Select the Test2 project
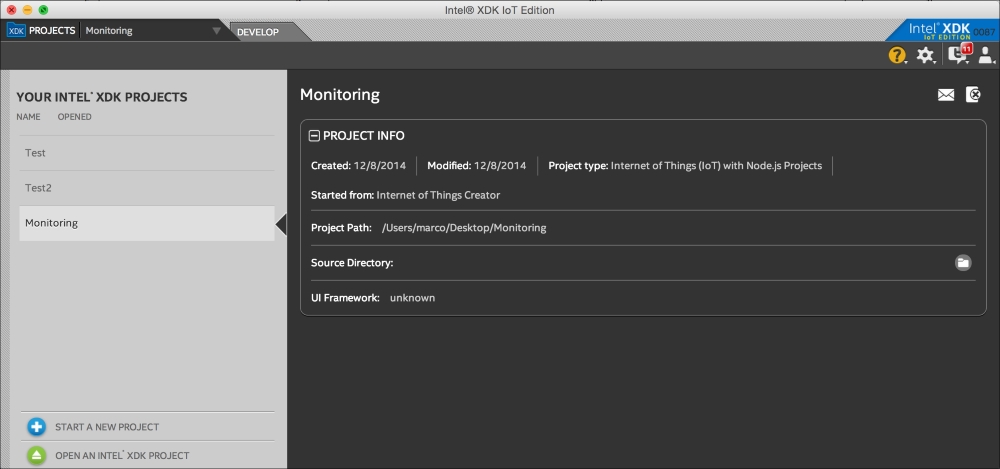This screenshot has width=1000, height=469. click(147, 188)
